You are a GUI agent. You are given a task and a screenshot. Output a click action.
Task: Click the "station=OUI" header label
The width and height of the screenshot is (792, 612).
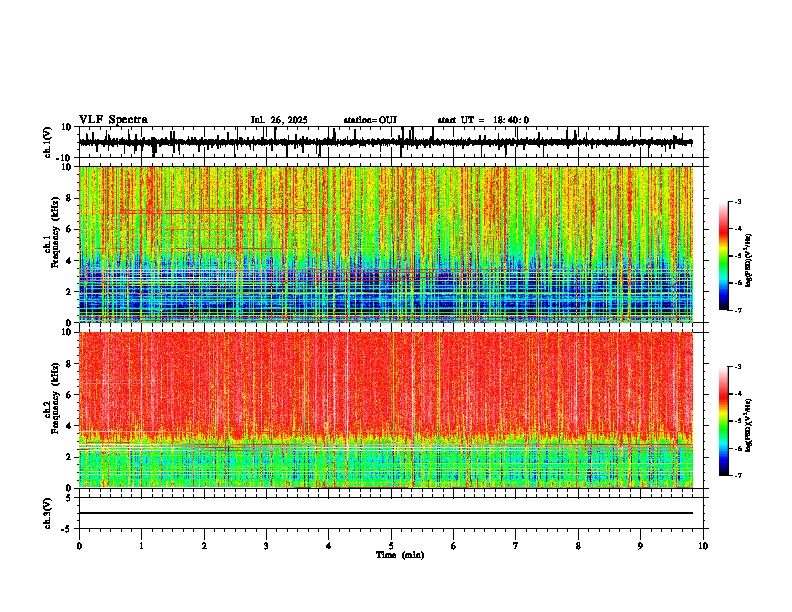[370, 120]
